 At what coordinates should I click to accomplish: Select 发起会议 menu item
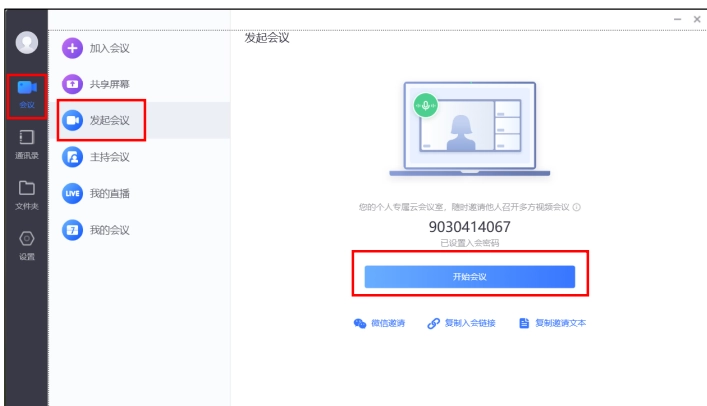click(110, 121)
